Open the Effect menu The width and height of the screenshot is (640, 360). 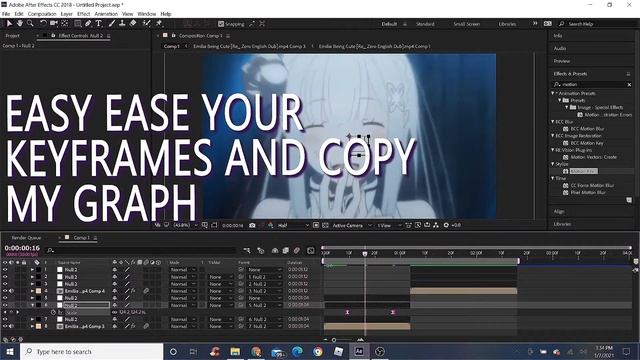[83, 14]
